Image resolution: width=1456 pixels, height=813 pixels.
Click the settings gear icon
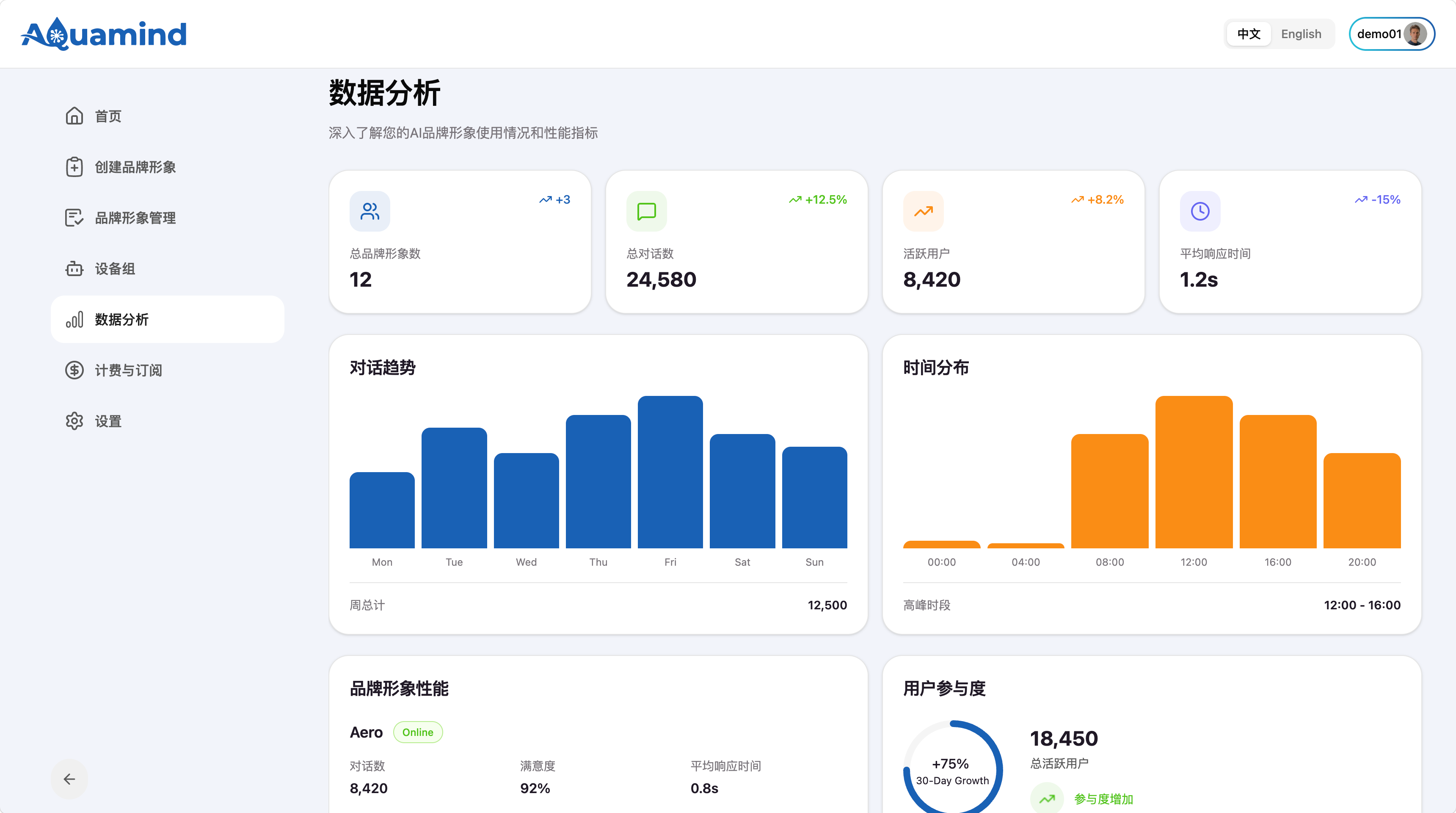[x=74, y=421]
